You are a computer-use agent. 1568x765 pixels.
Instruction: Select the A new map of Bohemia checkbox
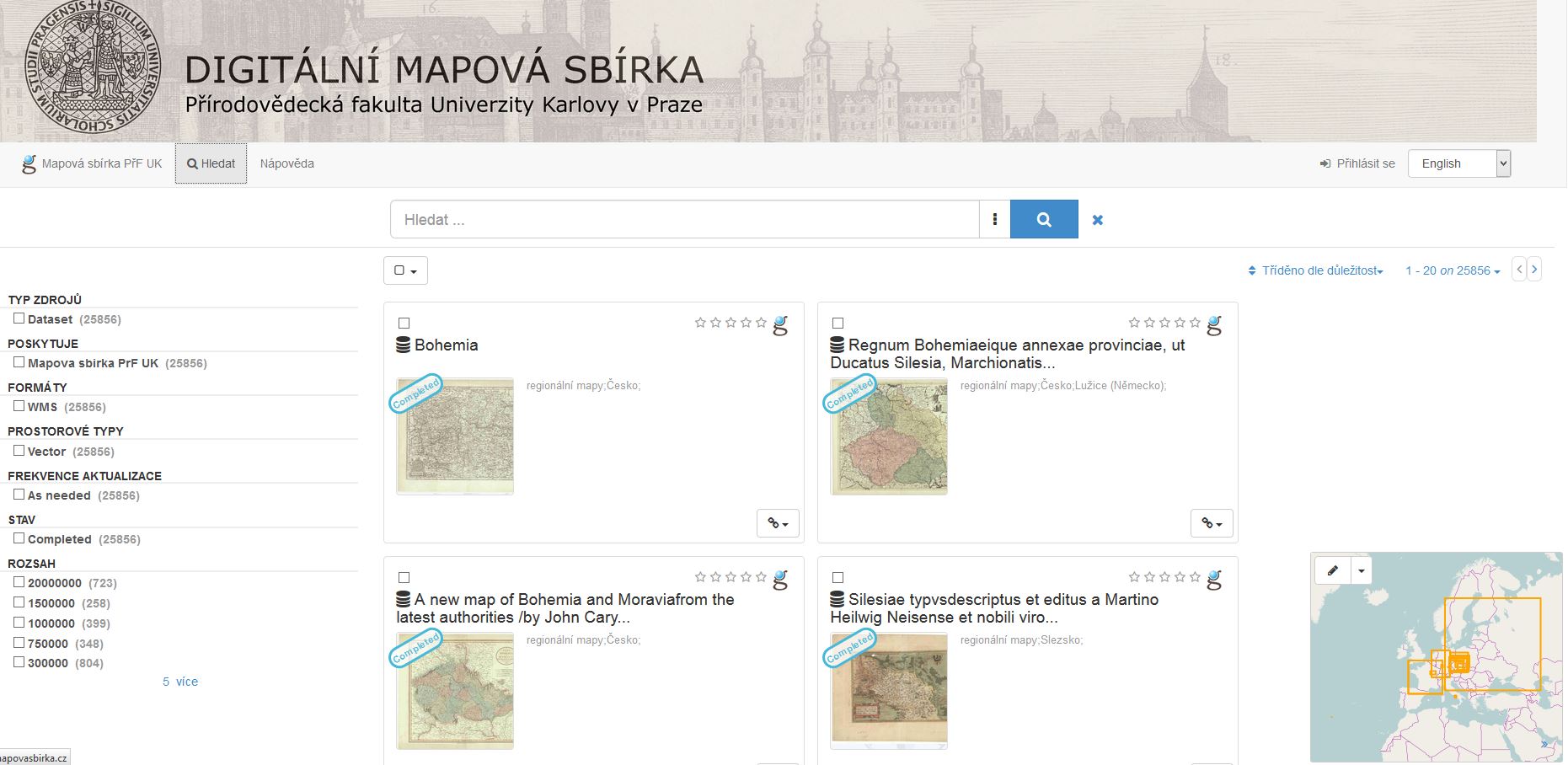pyautogui.click(x=404, y=578)
